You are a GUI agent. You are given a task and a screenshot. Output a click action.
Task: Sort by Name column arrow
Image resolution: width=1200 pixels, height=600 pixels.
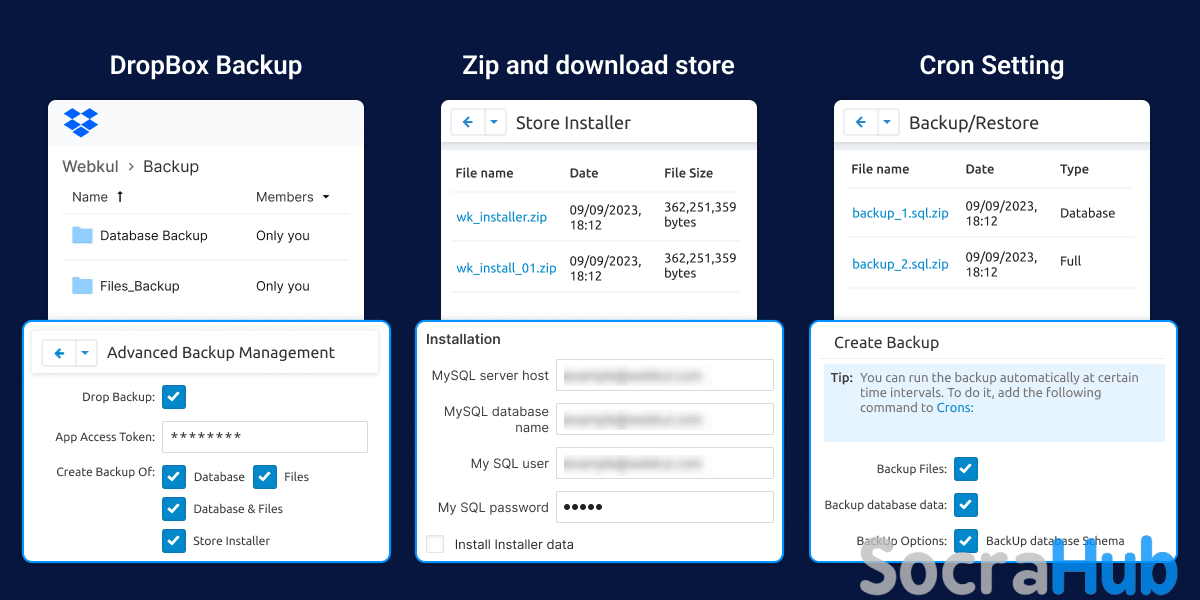(x=120, y=197)
